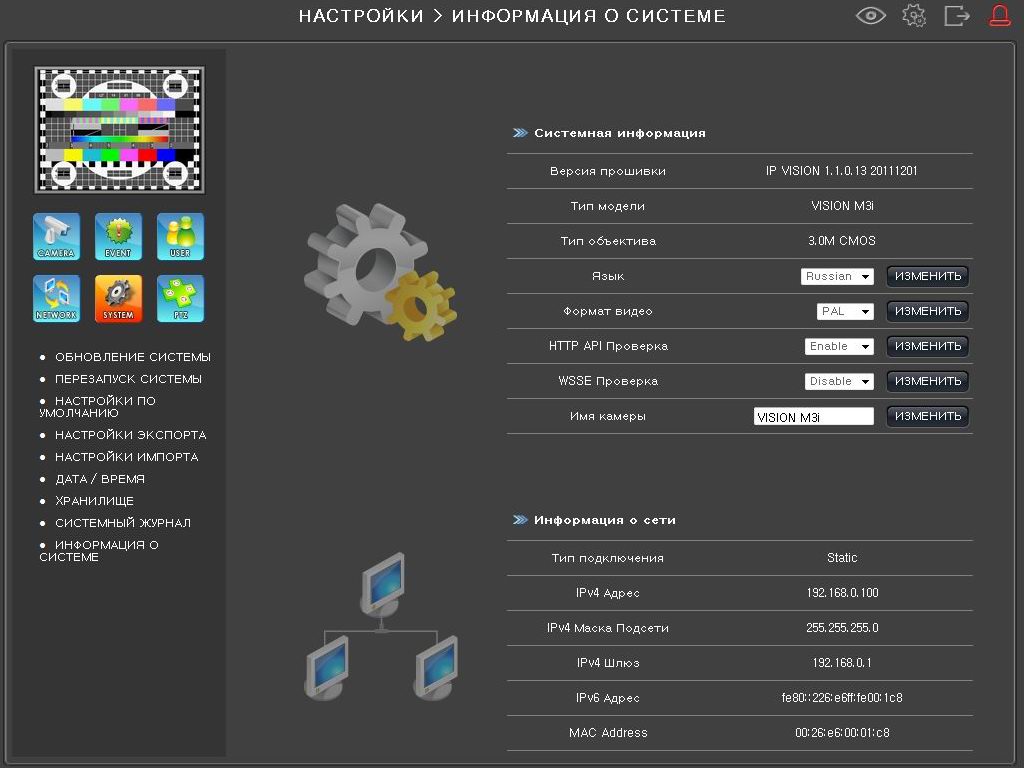Open ХРАНИЛИЩЕ menu item
Image resolution: width=1024 pixels, height=768 pixels.
click(94, 501)
